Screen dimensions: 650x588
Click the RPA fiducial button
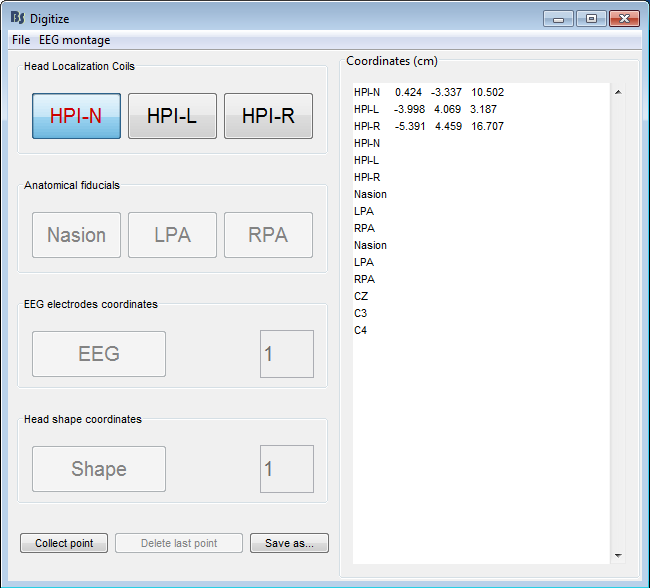[x=268, y=235]
